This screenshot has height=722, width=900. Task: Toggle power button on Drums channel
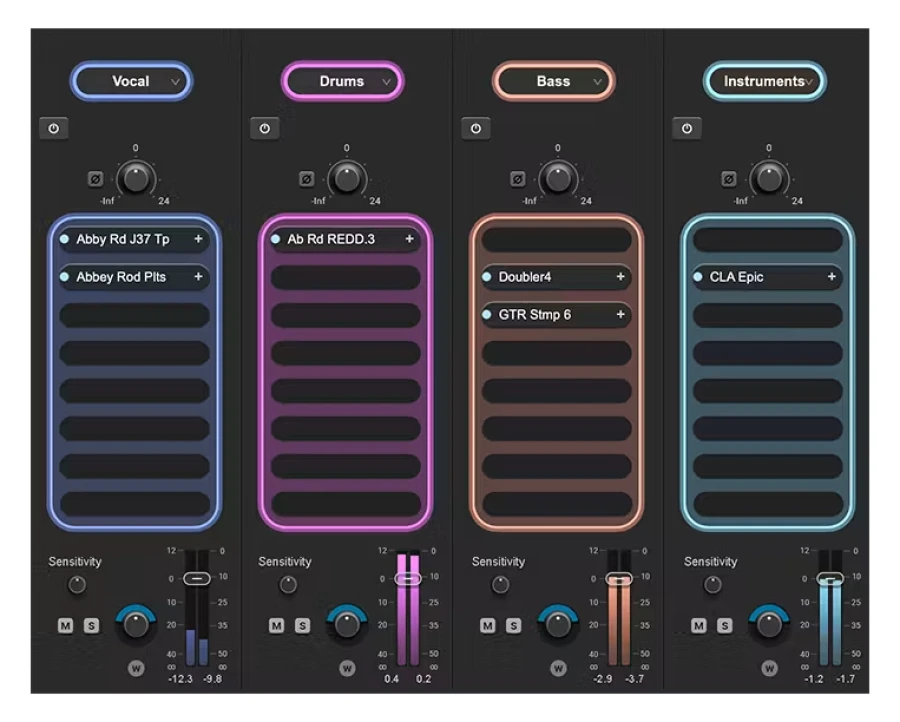tap(265, 129)
